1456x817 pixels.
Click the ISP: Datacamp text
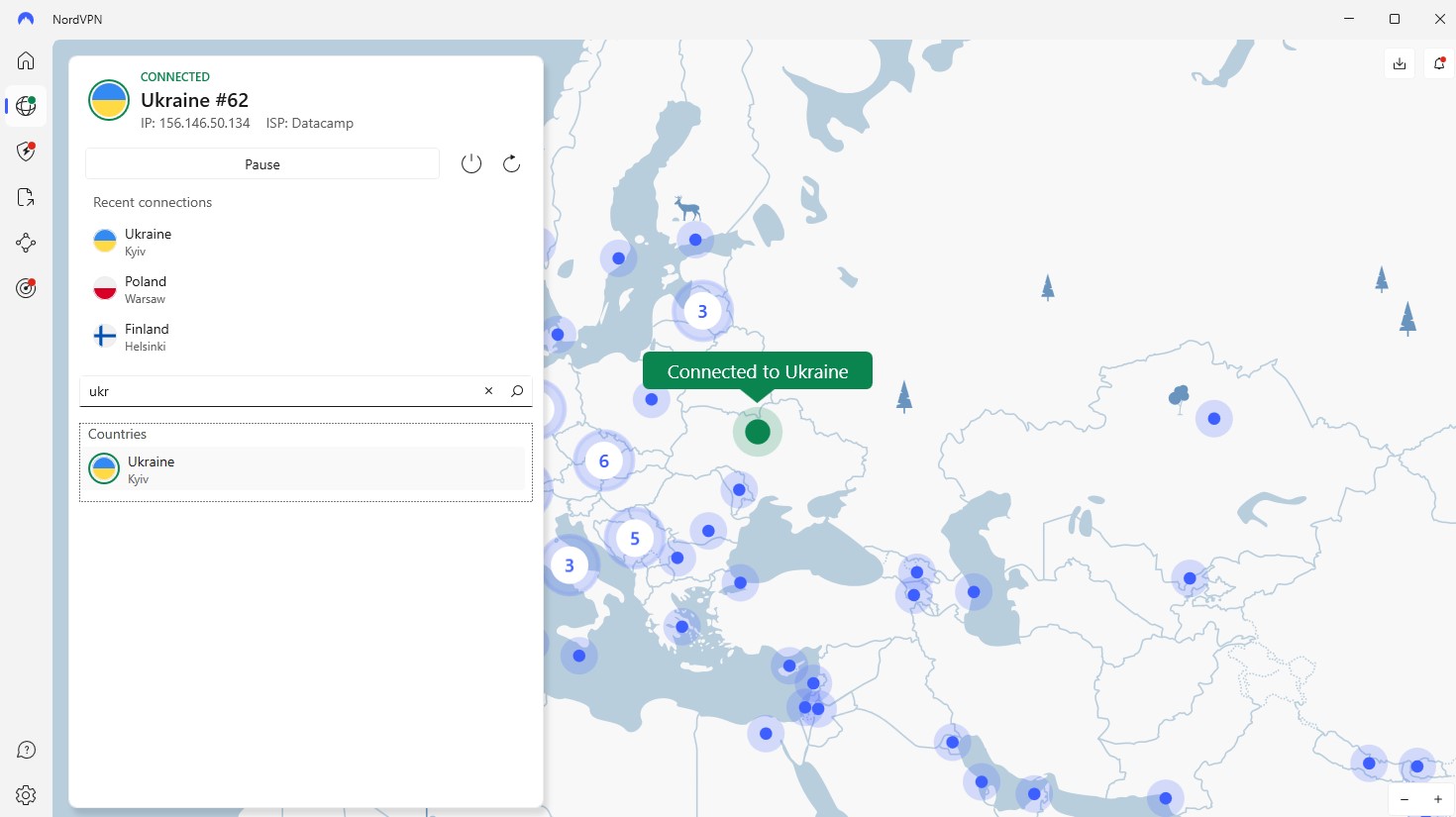310,124
